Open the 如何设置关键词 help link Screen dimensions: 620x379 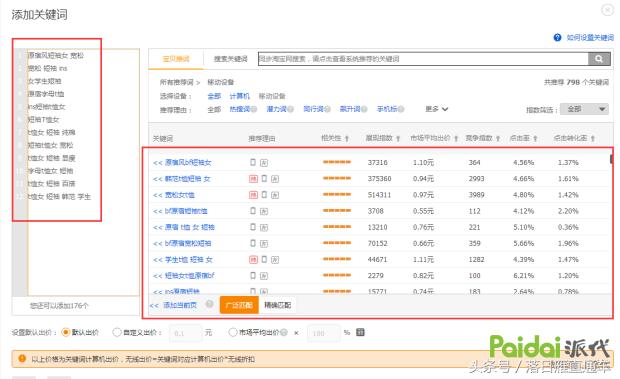tap(590, 38)
